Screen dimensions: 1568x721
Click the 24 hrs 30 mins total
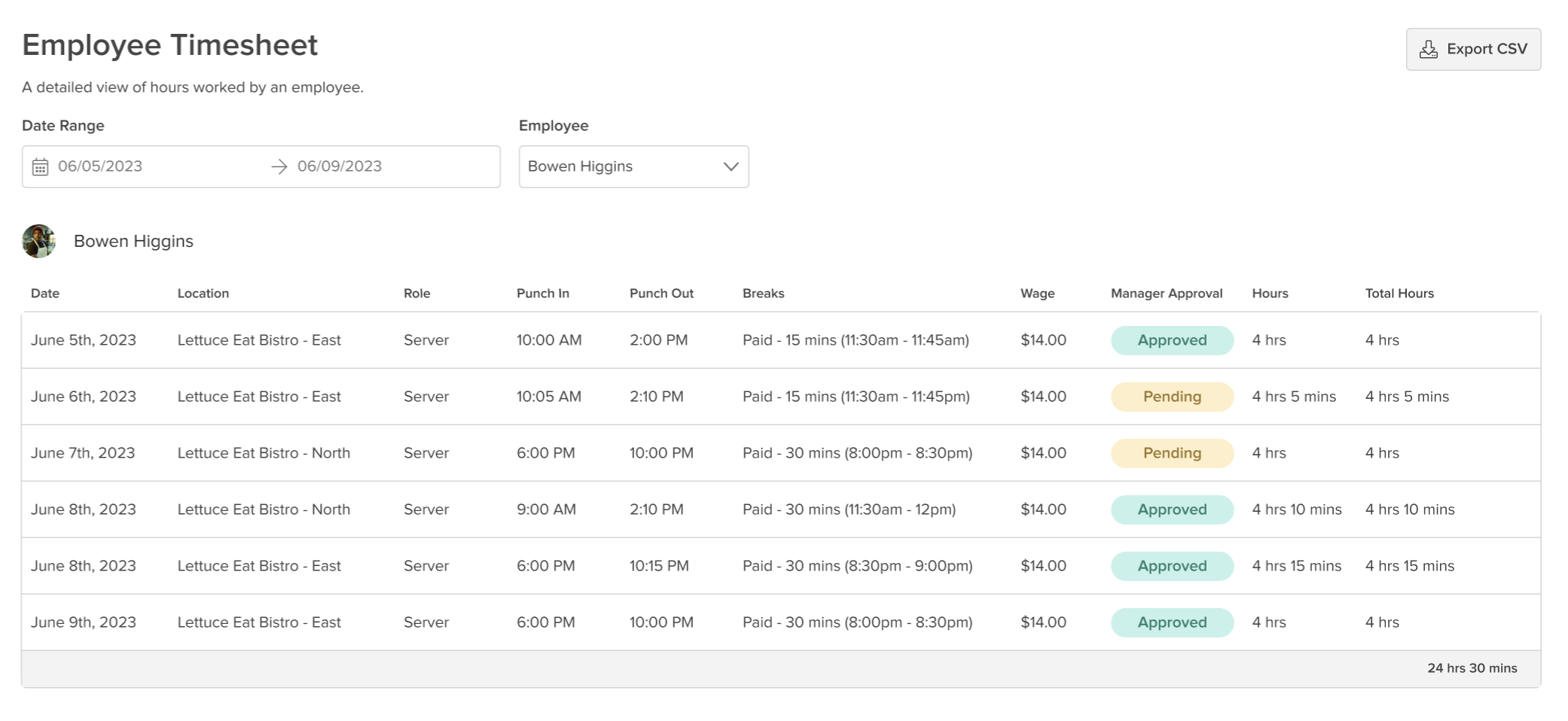1472,668
